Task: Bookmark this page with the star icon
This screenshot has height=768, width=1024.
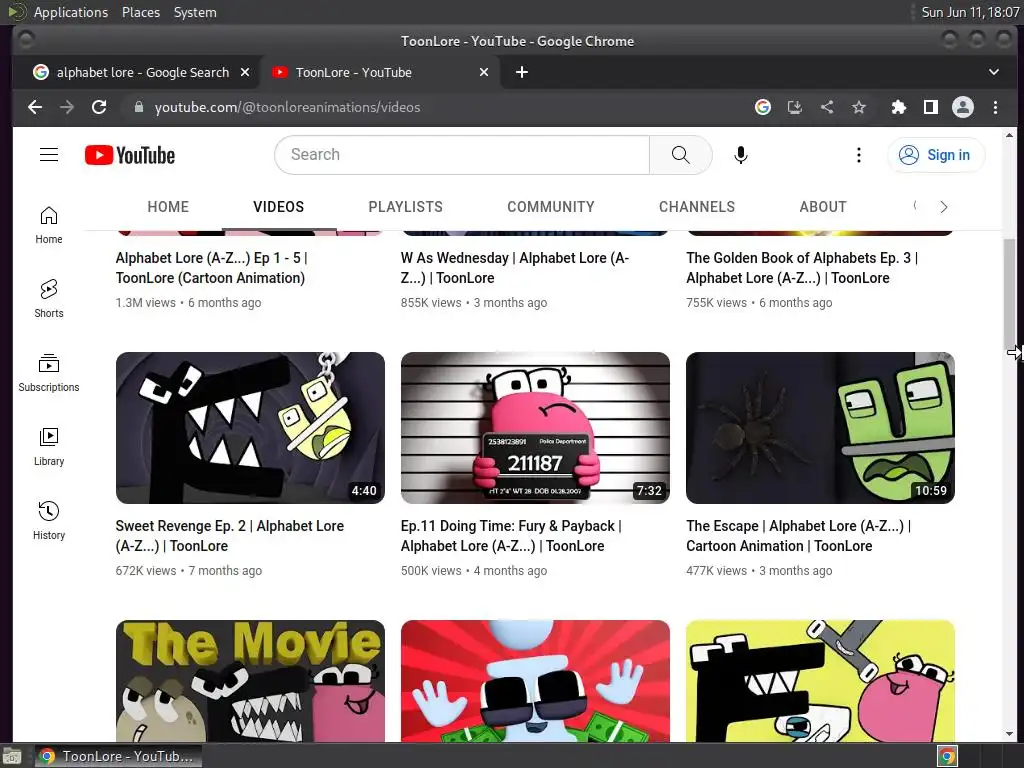Action: point(859,107)
